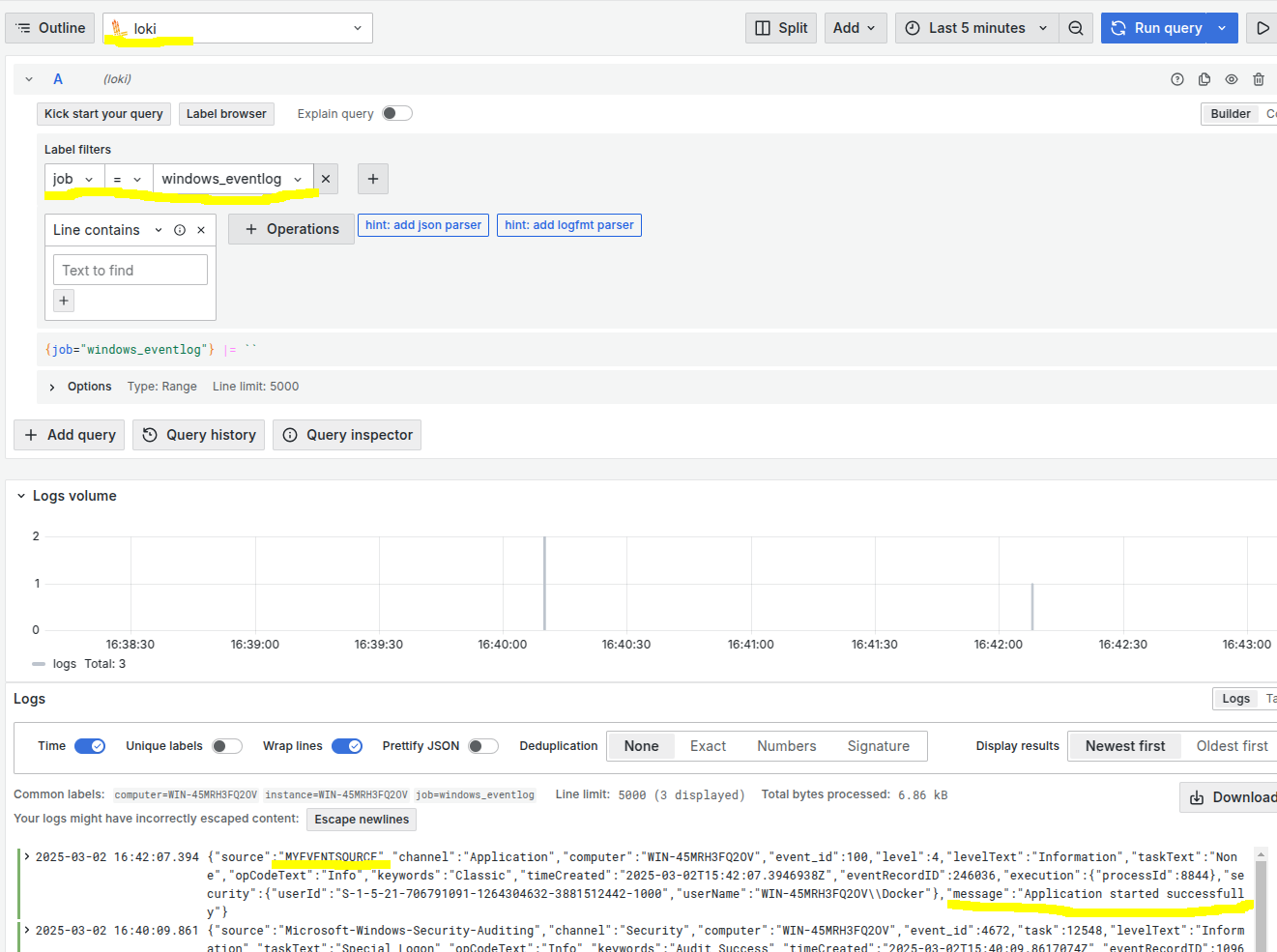This screenshot has width=1277, height=952.
Task: Click hint: add logfmt parser
Action: (569, 225)
